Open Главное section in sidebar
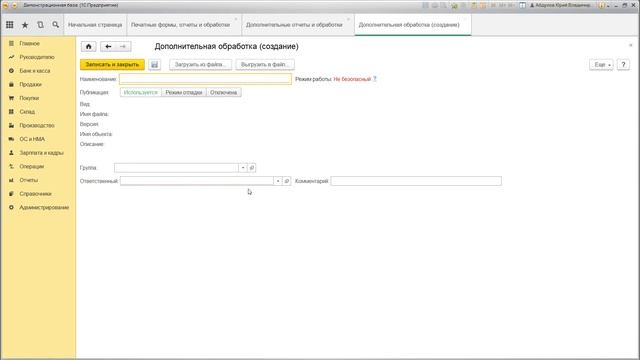 point(29,43)
